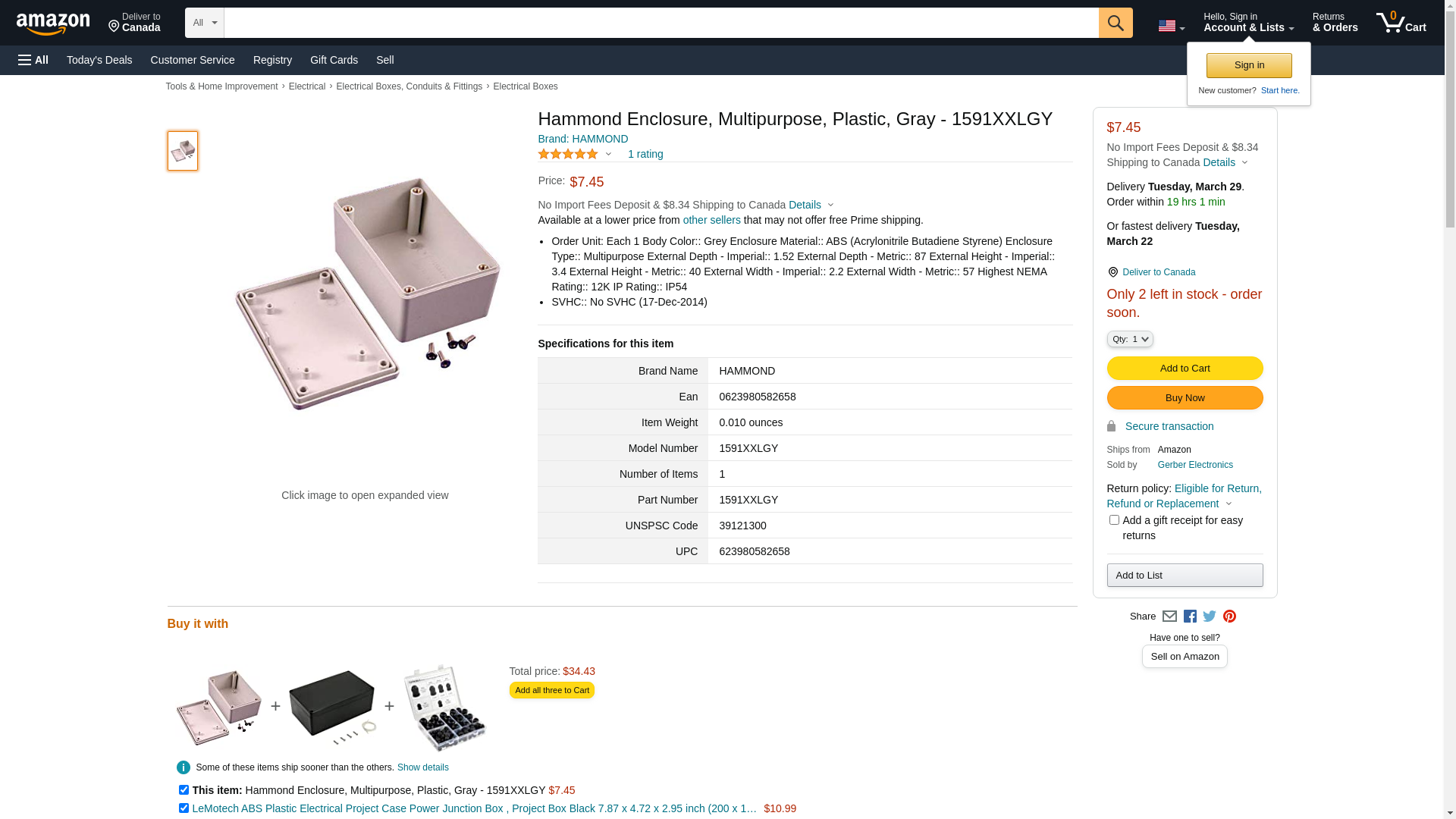Toggle the gift receipt checkbox
Screen dimensions: 1456x819
coord(1114,520)
